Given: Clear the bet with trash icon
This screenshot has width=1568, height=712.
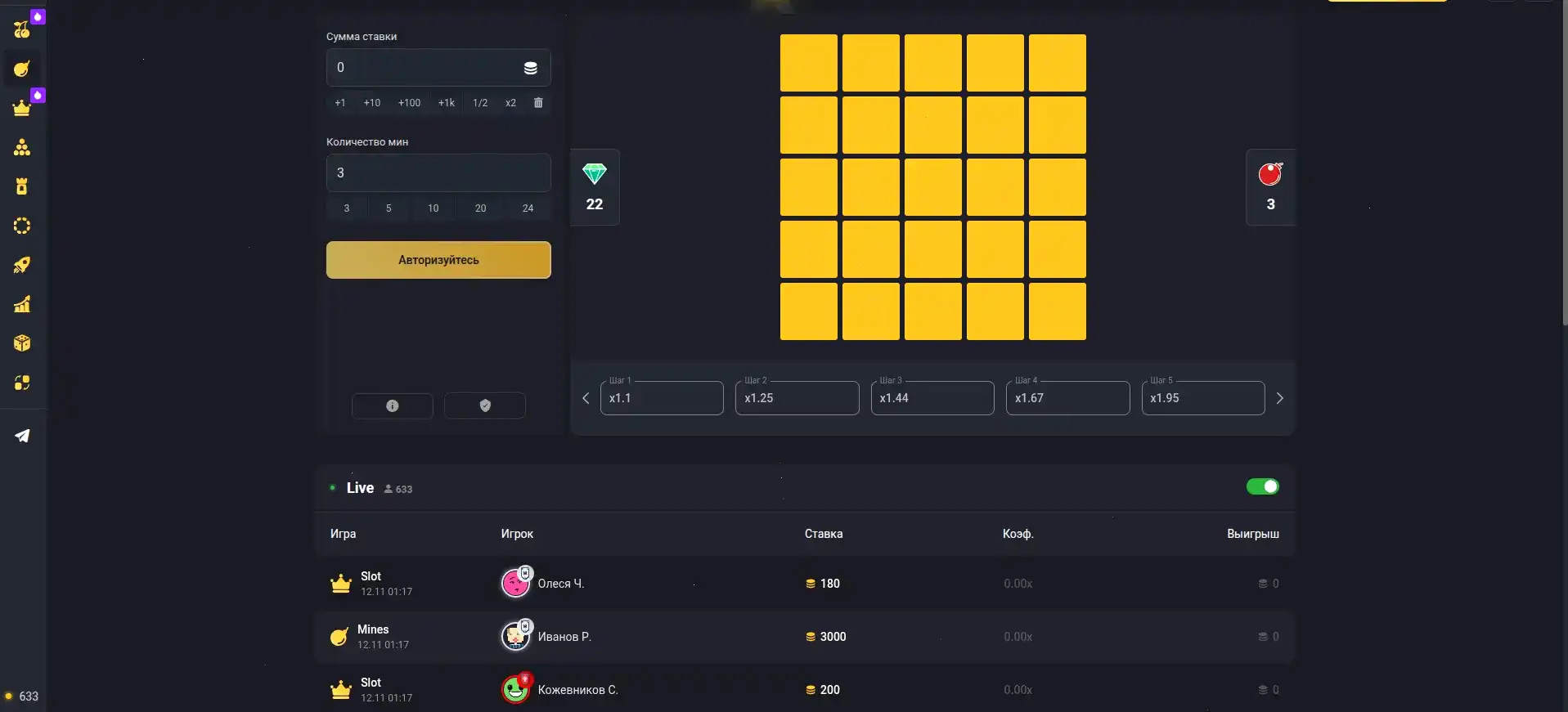Looking at the screenshot, I should click(538, 103).
